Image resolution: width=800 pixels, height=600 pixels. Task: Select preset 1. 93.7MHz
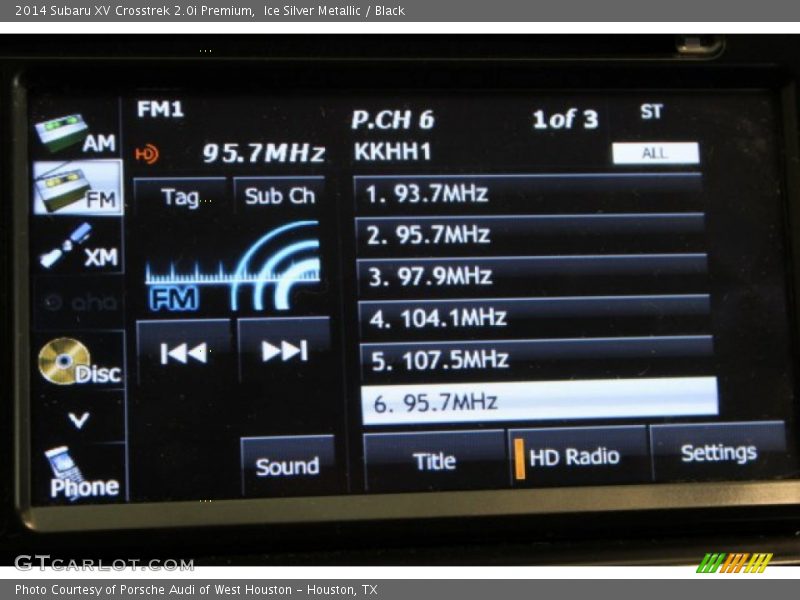pyautogui.click(x=528, y=193)
